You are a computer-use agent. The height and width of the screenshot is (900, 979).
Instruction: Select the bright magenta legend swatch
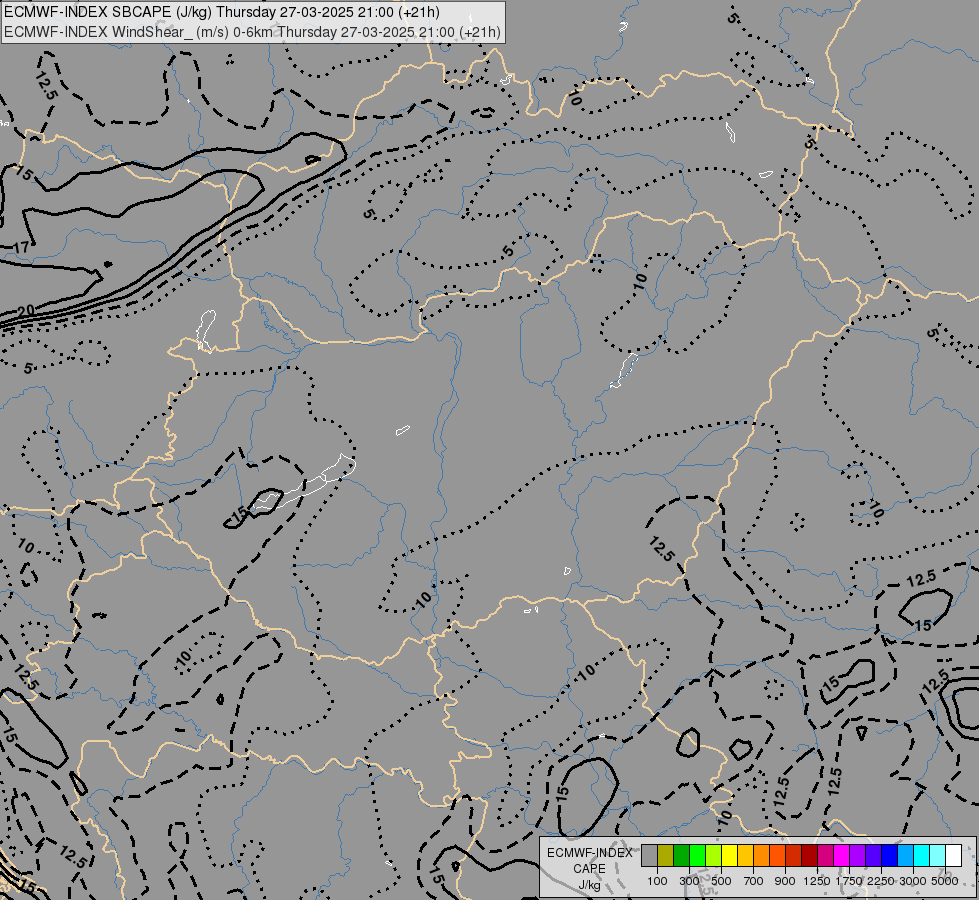[841, 855]
